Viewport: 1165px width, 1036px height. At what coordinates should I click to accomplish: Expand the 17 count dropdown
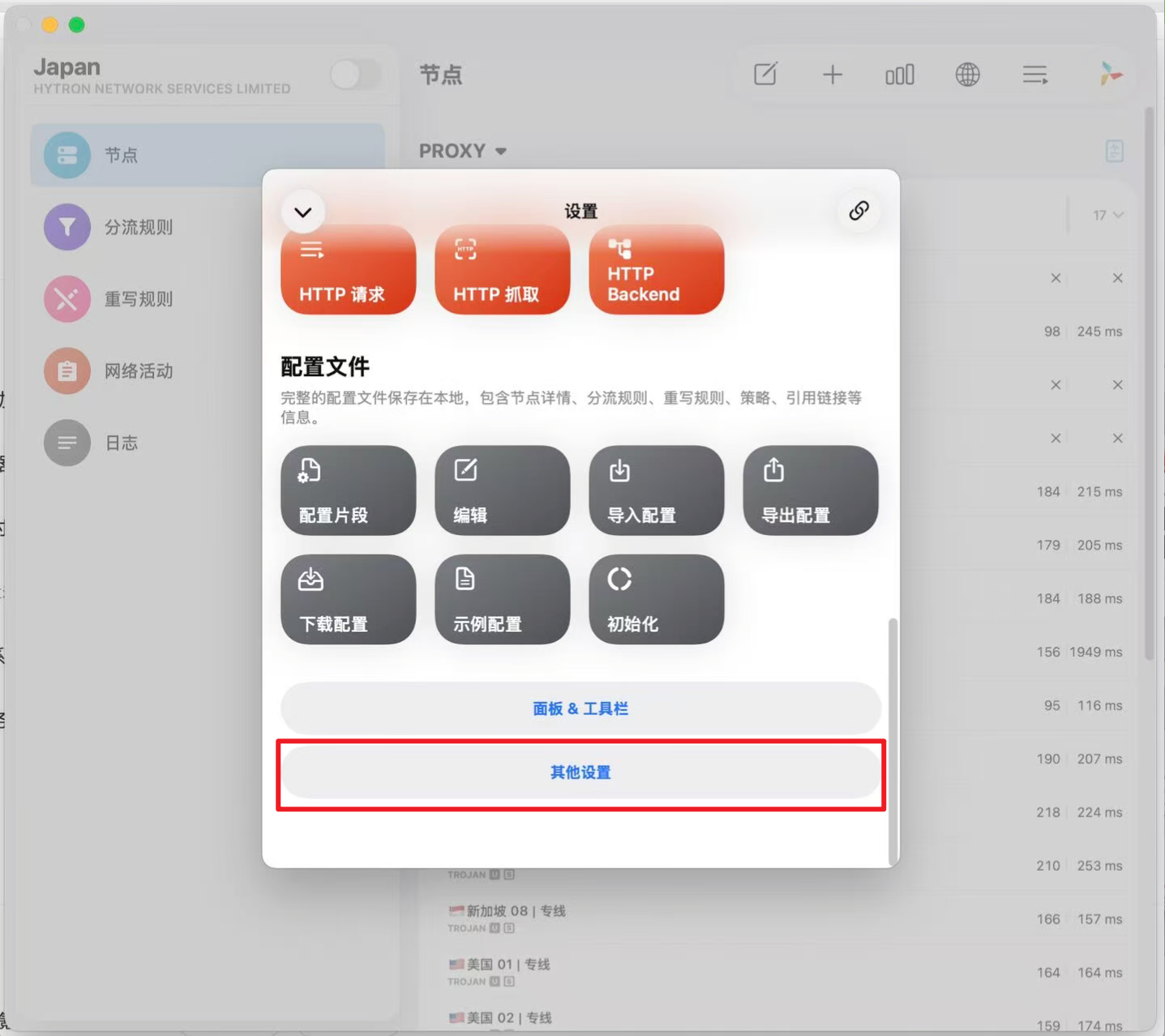pos(1107,215)
